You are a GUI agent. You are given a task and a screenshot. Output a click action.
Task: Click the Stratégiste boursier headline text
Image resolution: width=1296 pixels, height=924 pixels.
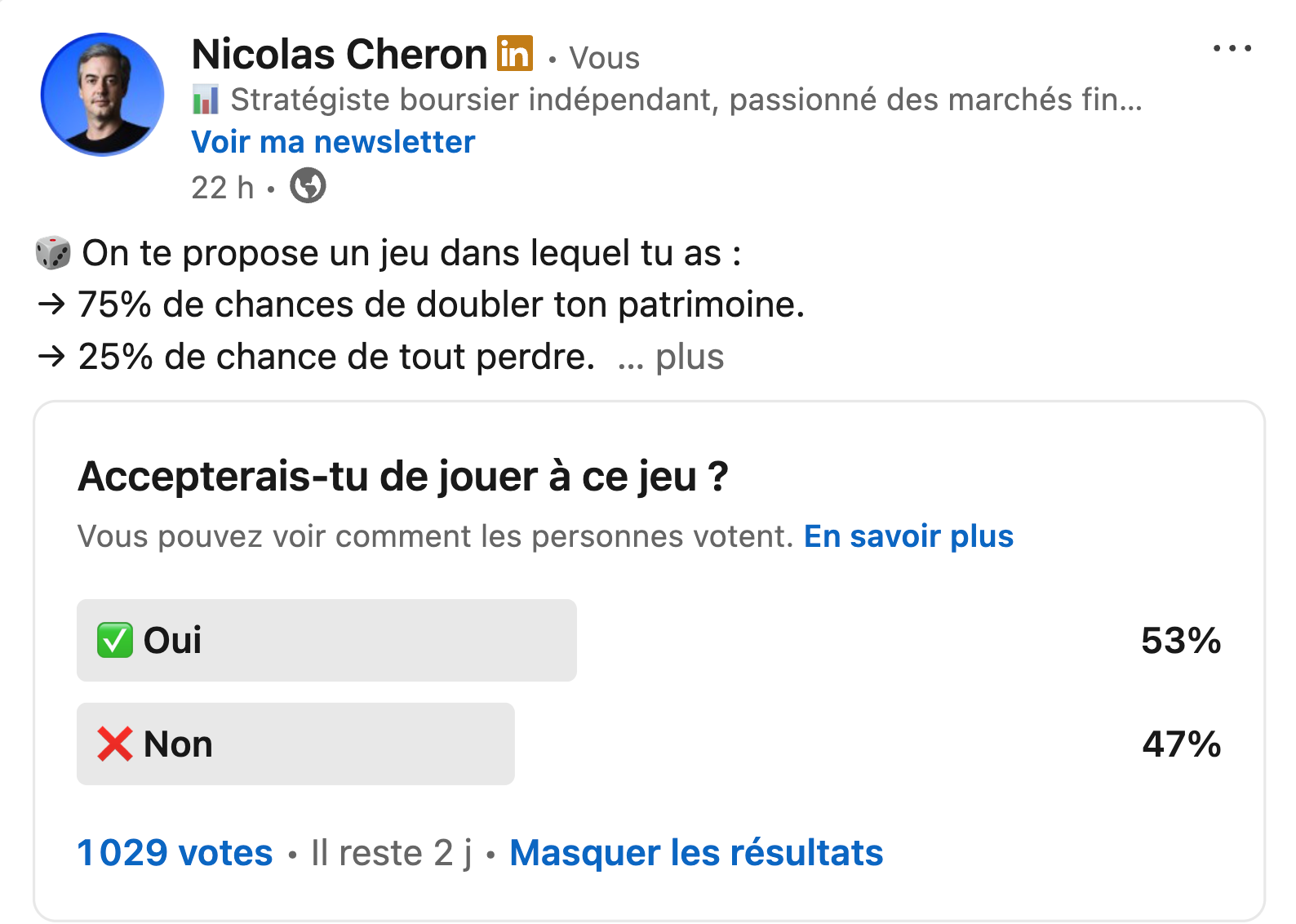(x=686, y=100)
